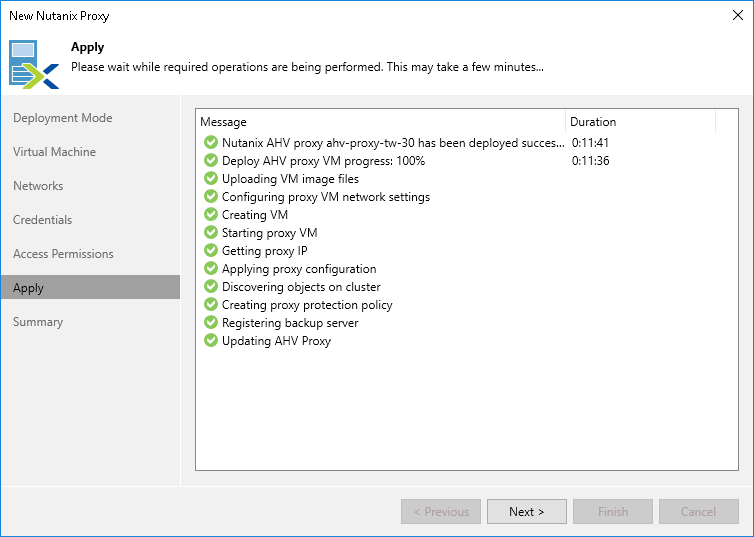Click the greyed-out Cancel button

(x=699, y=512)
